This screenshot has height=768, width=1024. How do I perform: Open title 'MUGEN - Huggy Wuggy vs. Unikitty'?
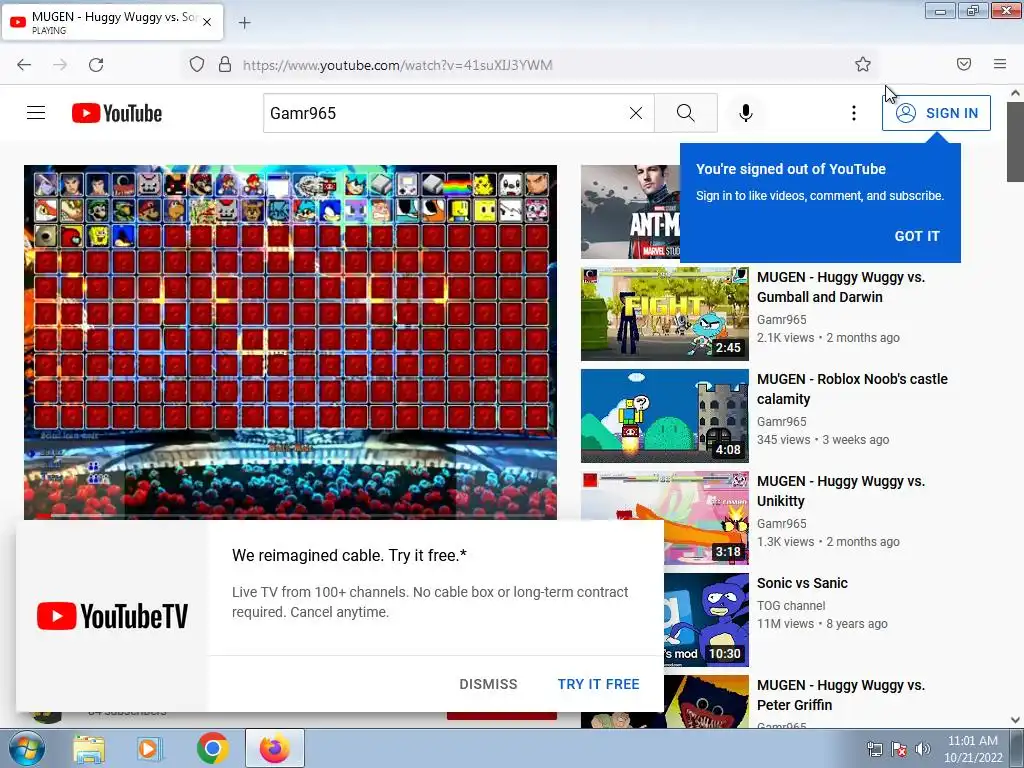(x=840, y=490)
